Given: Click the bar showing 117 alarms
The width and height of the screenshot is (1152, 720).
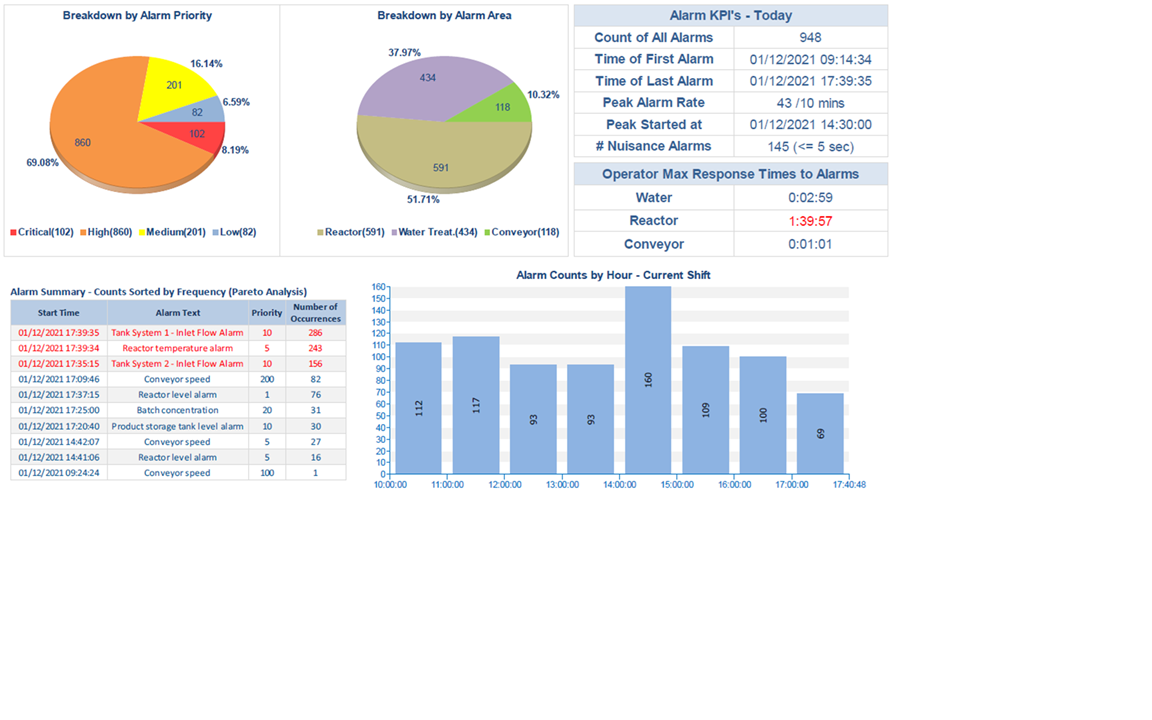Looking at the screenshot, I should [x=476, y=405].
